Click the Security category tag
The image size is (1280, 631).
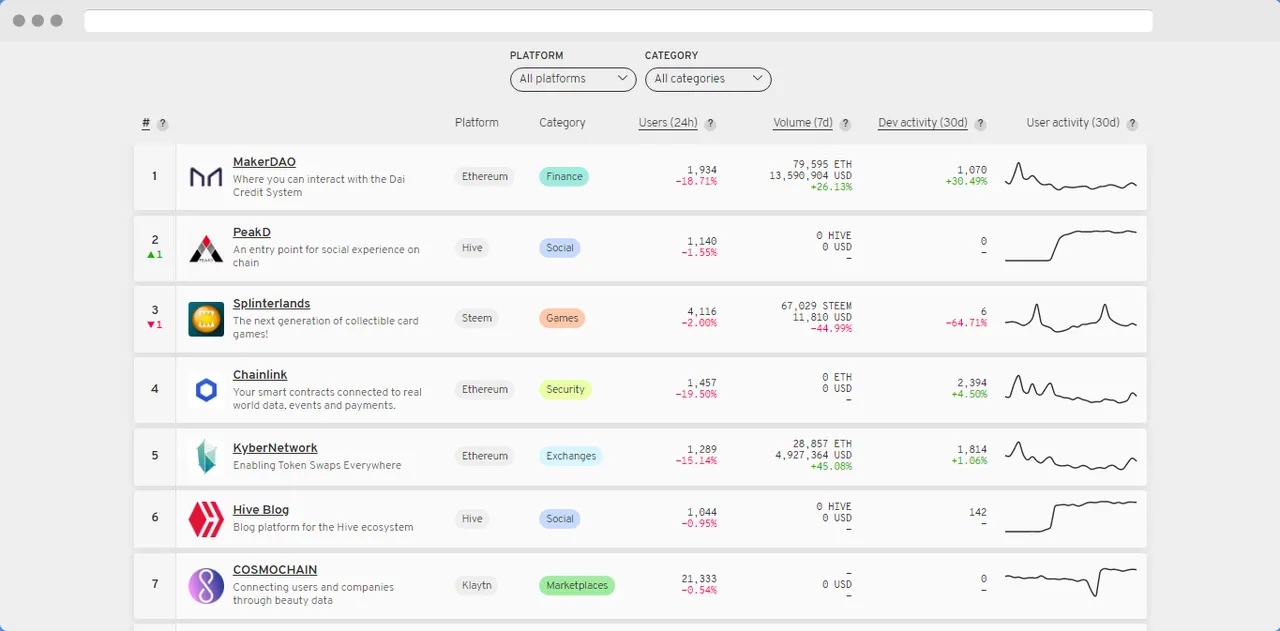tap(565, 390)
